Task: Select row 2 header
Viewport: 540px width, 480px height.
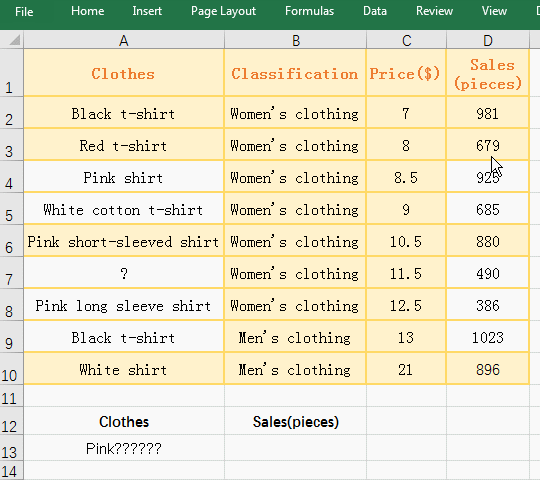Action: click(x=11, y=112)
